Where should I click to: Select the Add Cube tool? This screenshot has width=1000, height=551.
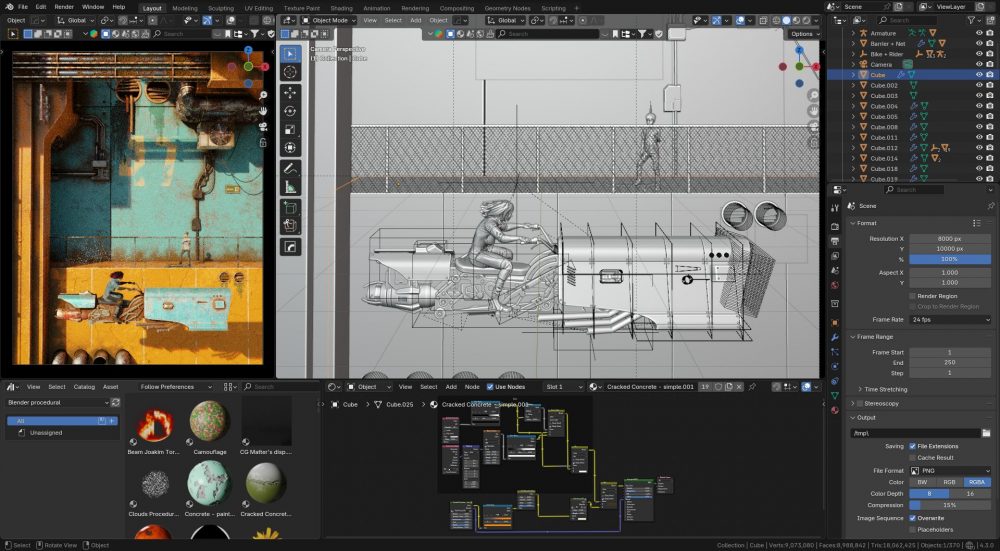290,208
